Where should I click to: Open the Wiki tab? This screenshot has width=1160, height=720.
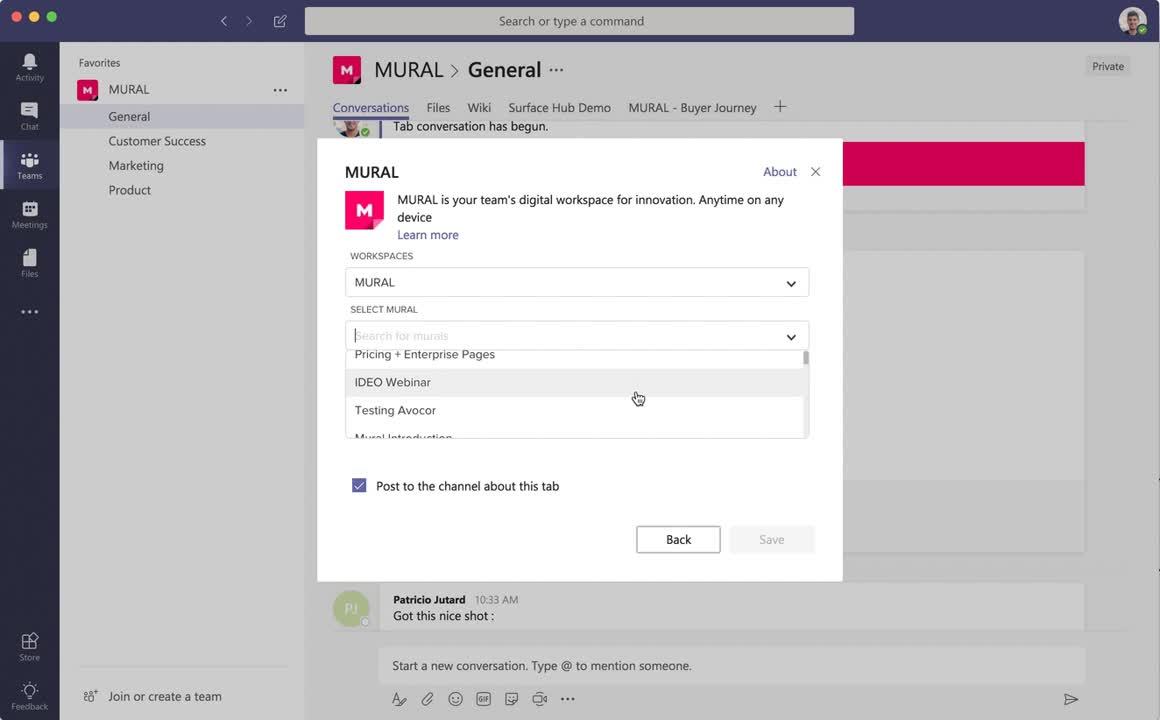[479, 108]
